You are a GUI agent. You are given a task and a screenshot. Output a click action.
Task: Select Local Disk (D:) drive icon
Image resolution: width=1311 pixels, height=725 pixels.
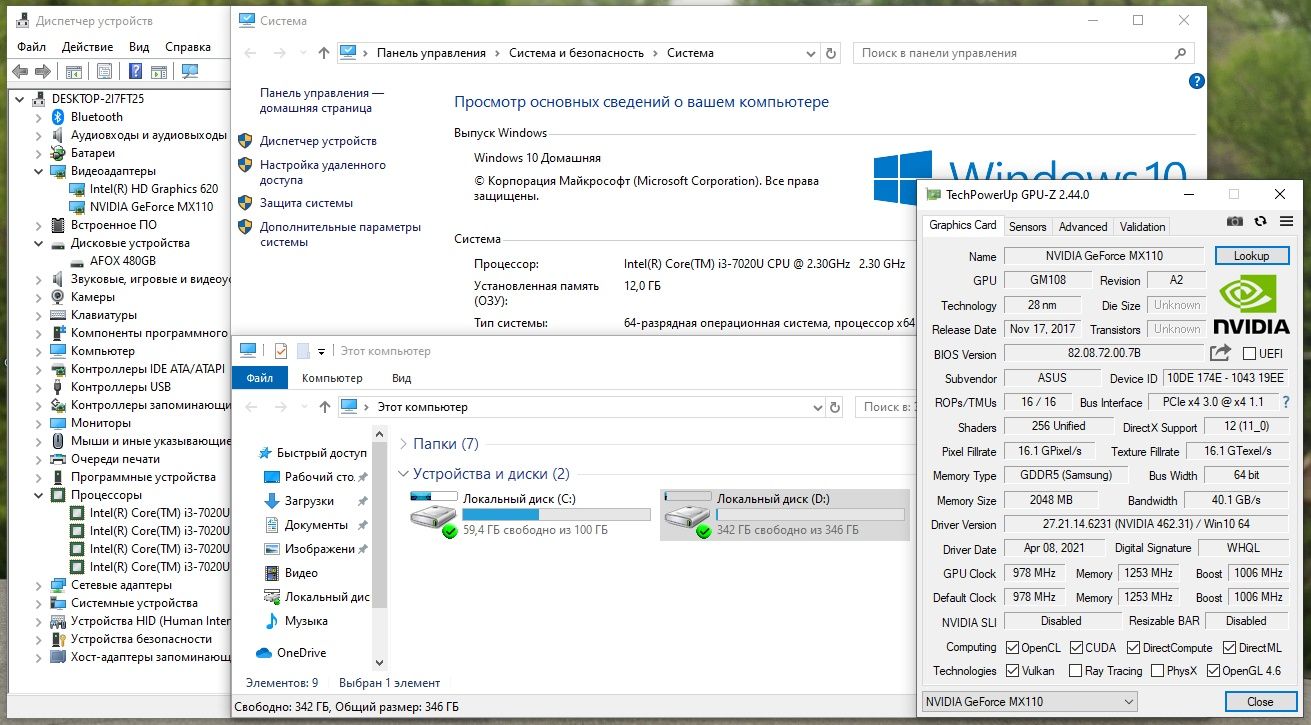coord(687,515)
